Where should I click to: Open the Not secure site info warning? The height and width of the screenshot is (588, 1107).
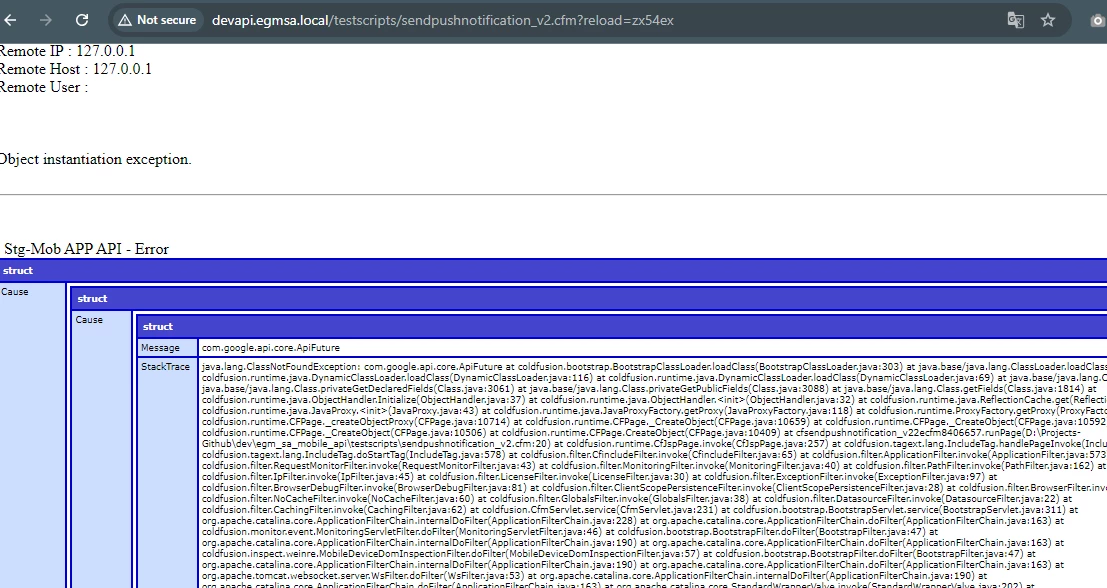tap(157, 20)
